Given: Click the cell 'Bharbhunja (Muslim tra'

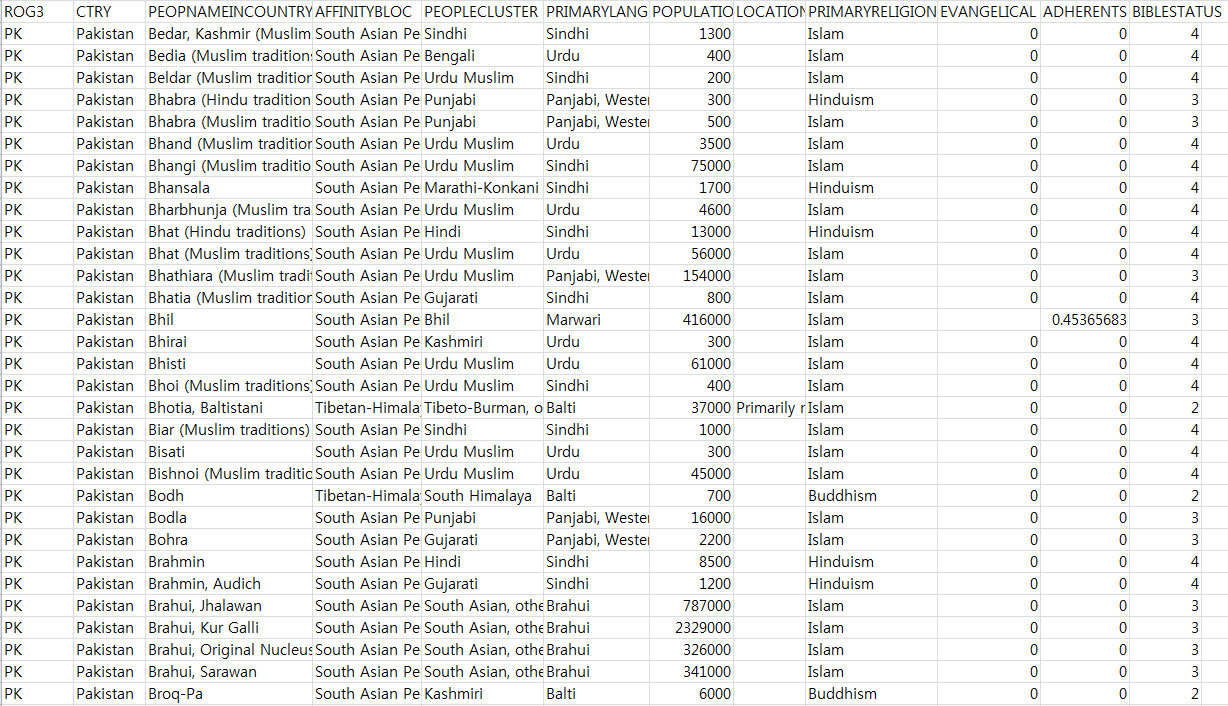Looking at the screenshot, I should coord(229,210).
